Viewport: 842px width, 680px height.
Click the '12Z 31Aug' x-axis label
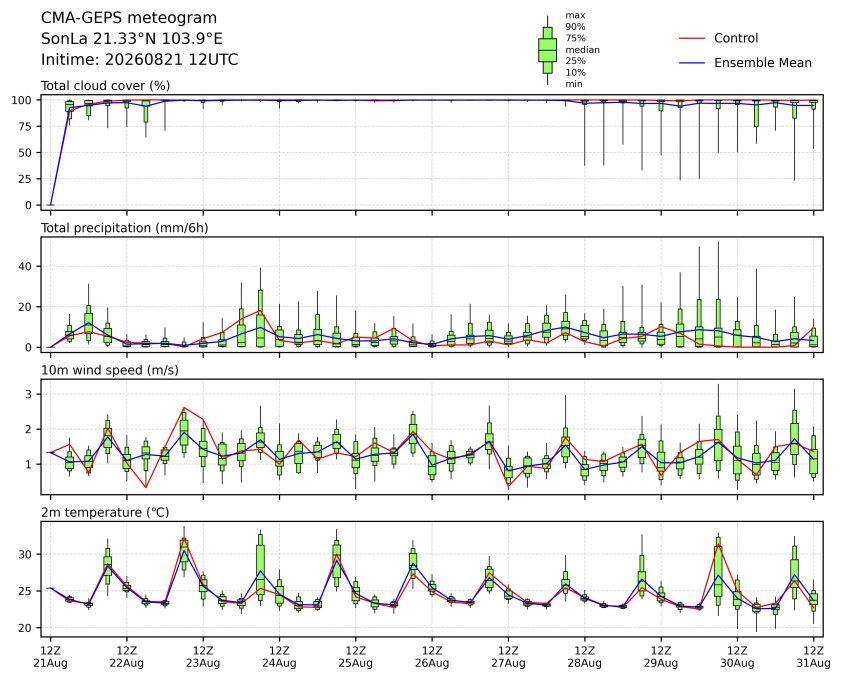[x=814, y=657]
